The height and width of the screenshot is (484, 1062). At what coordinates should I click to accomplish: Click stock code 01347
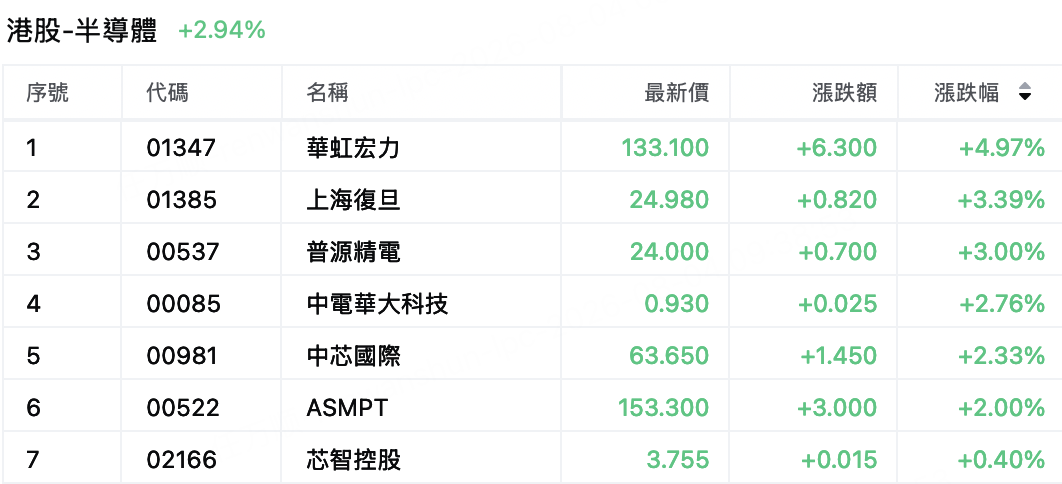[181, 148]
